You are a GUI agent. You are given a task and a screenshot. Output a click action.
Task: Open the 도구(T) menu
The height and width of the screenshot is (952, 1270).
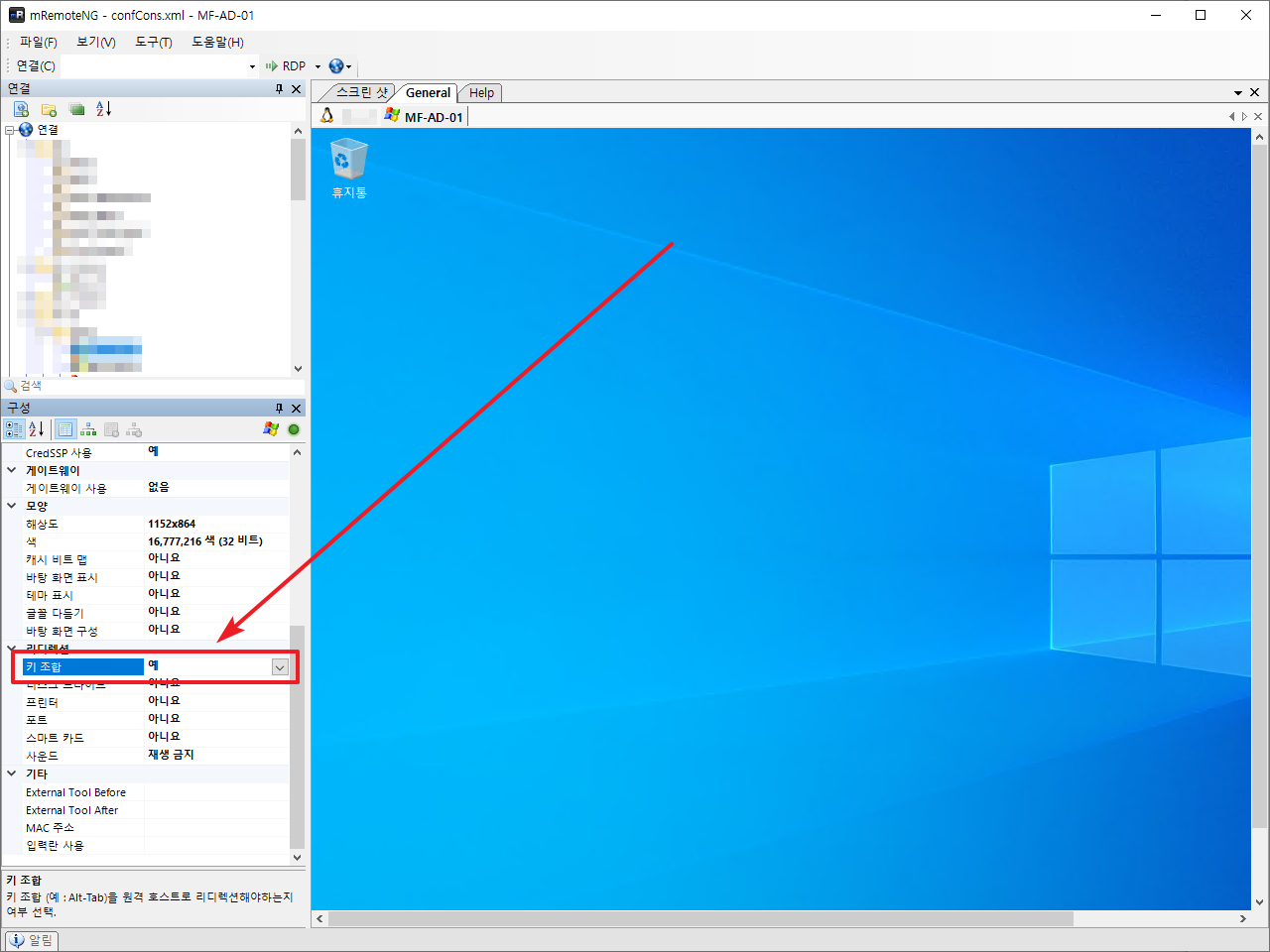click(153, 42)
